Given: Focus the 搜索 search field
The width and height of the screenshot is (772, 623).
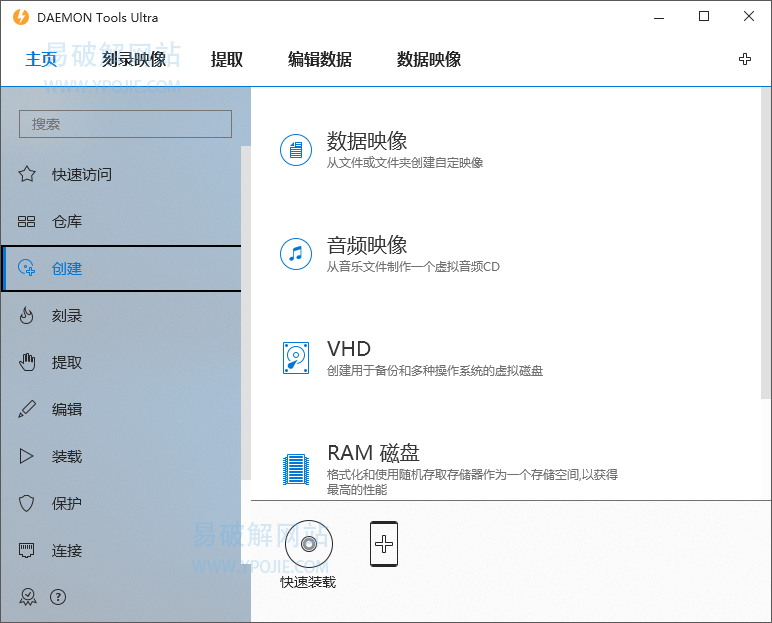Looking at the screenshot, I should click(x=125, y=124).
